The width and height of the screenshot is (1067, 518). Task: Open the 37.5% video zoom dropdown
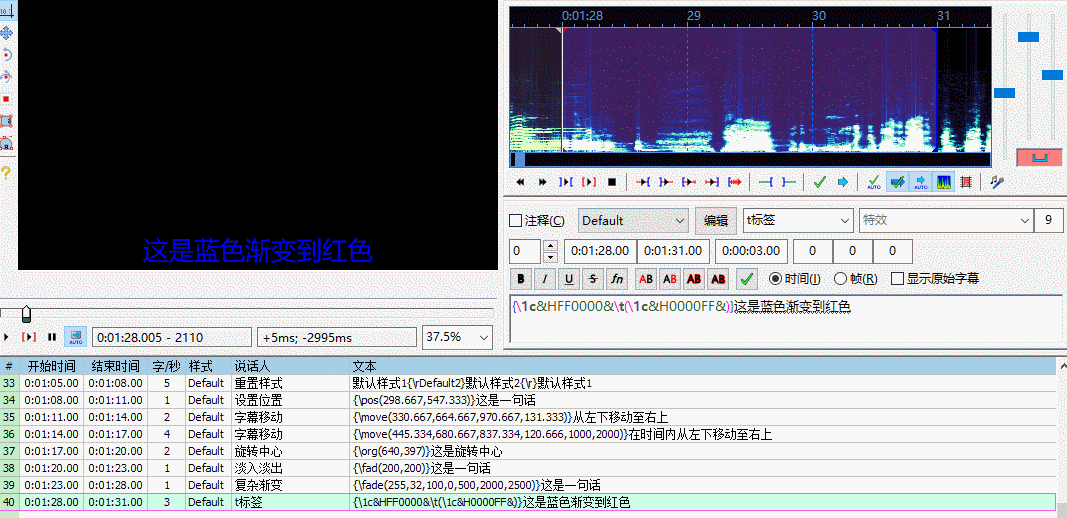pyautogui.click(x=458, y=337)
